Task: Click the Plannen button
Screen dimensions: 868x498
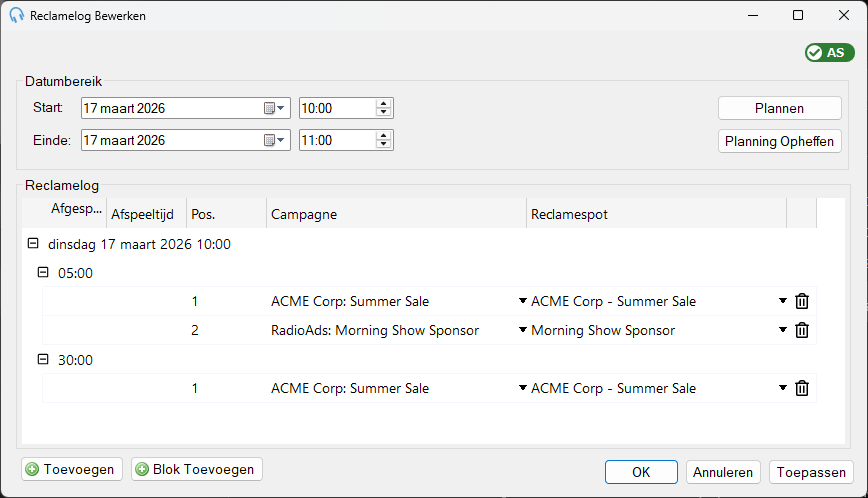Action: (x=779, y=108)
